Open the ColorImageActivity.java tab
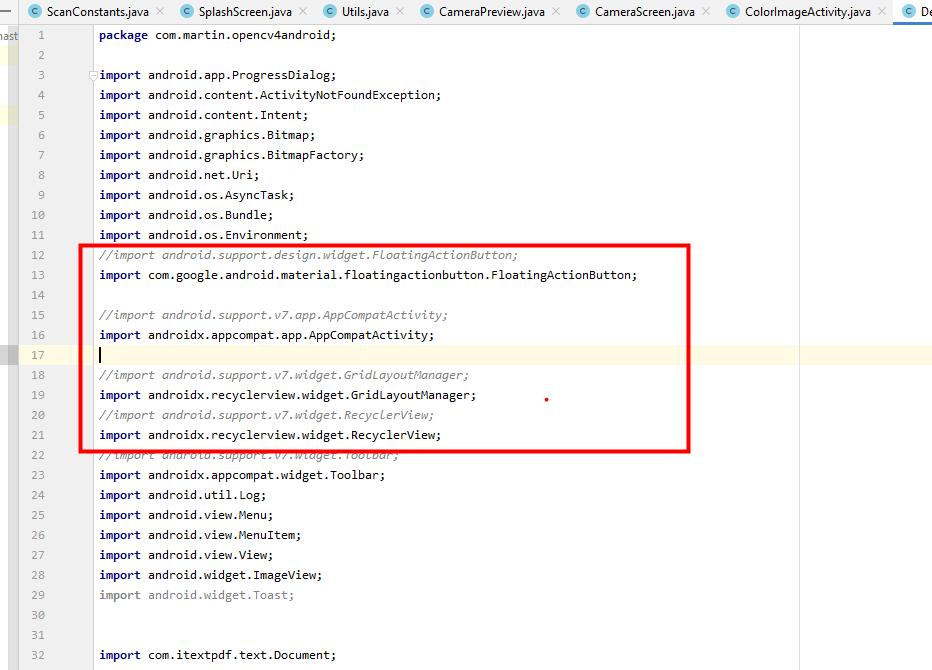The image size is (932, 670). (807, 12)
